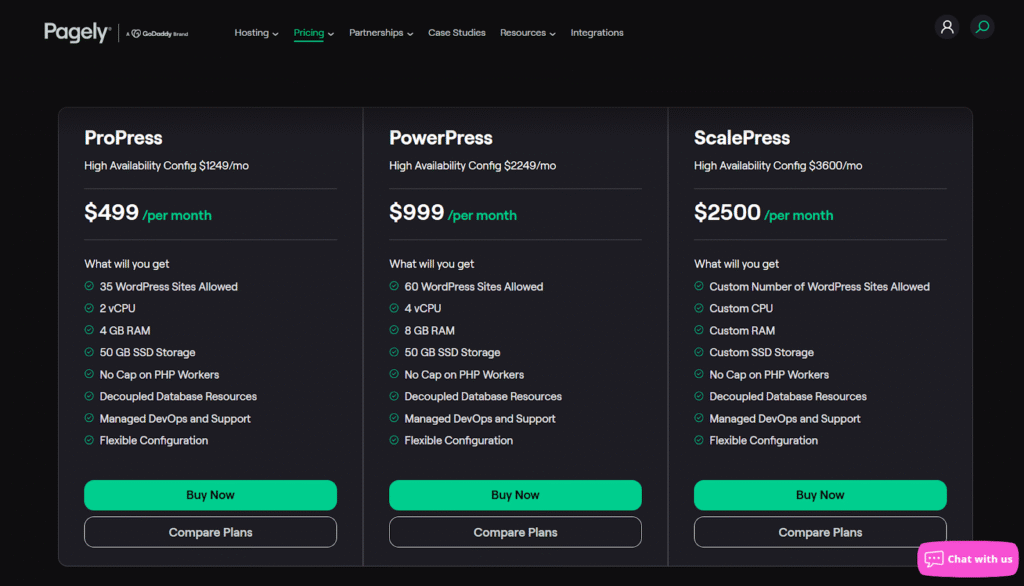1024x586 pixels.
Task: Buy Now for the ProPress plan
Action: pos(210,495)
